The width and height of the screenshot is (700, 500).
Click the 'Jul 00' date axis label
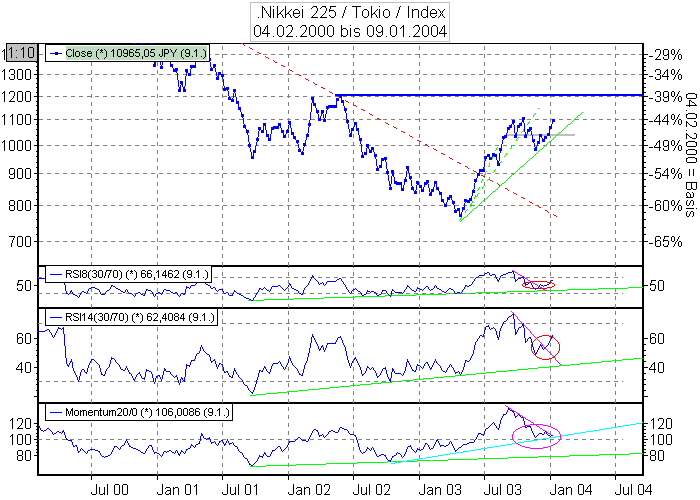[x=109, y=490]
